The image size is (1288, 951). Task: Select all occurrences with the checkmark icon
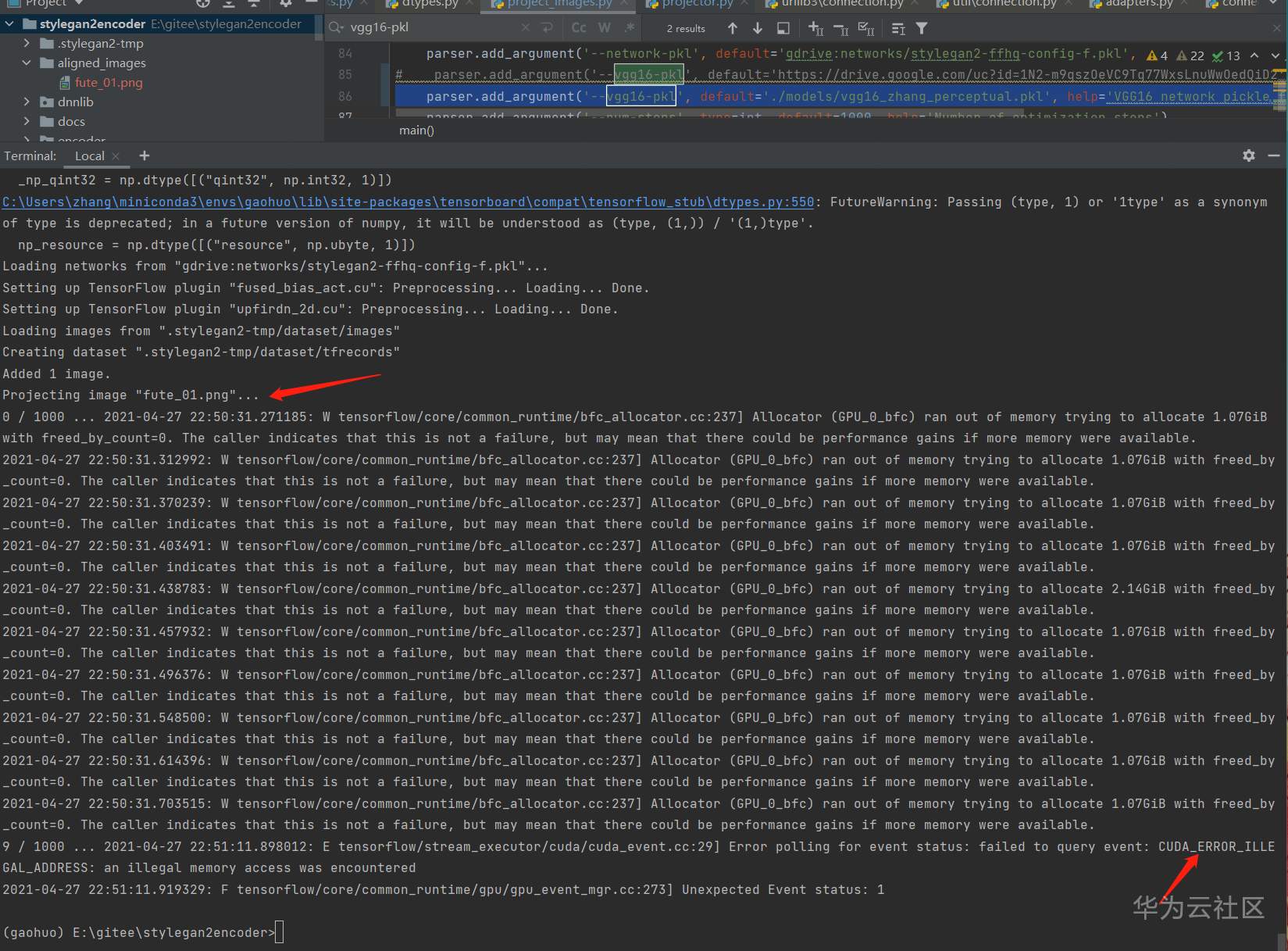point(866,28)
